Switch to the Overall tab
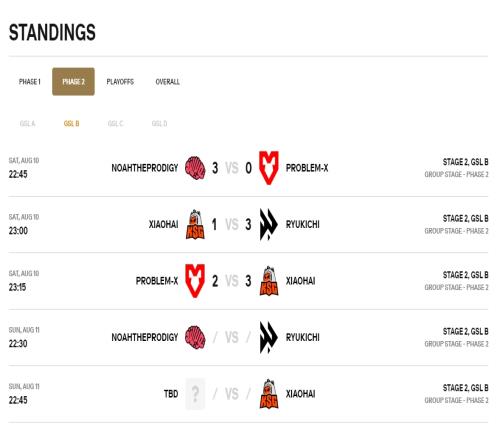This screenshot has height=440, width=500. [168, 82]
